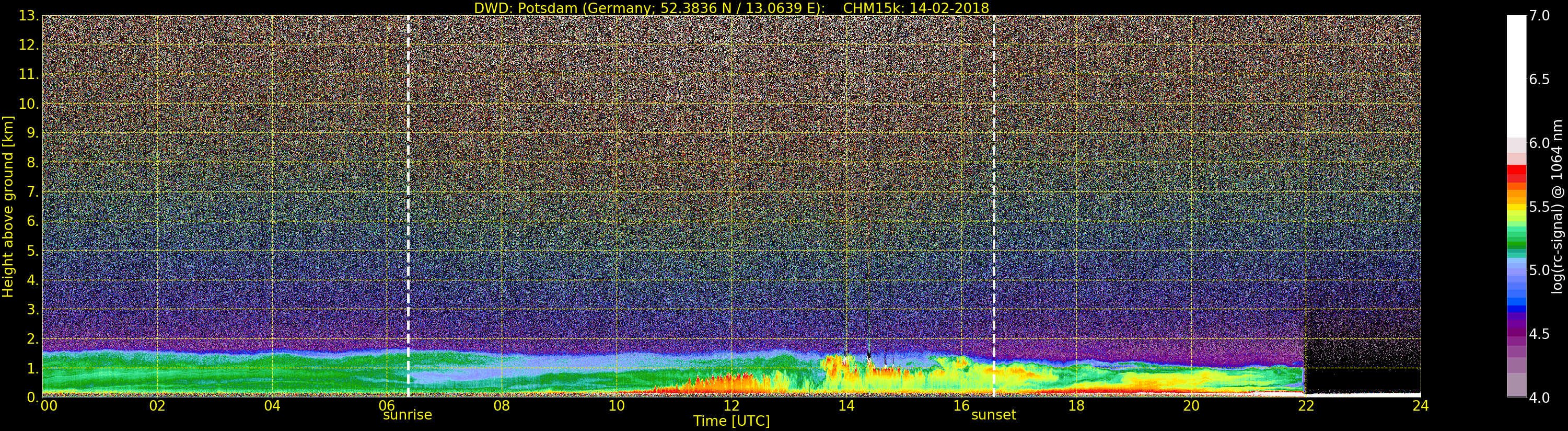Click the colorbar tick value 4.5
The height and width of the screenshot is (431, 1568).
1540,335
